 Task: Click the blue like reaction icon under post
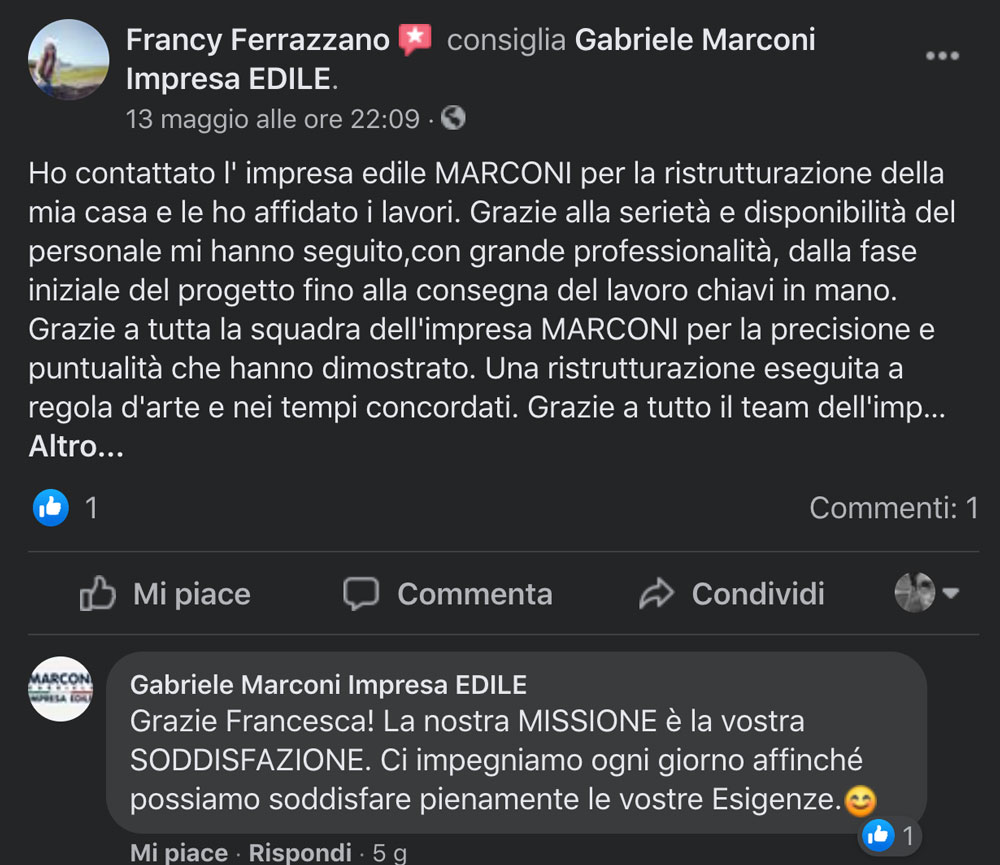coord(49,508)
